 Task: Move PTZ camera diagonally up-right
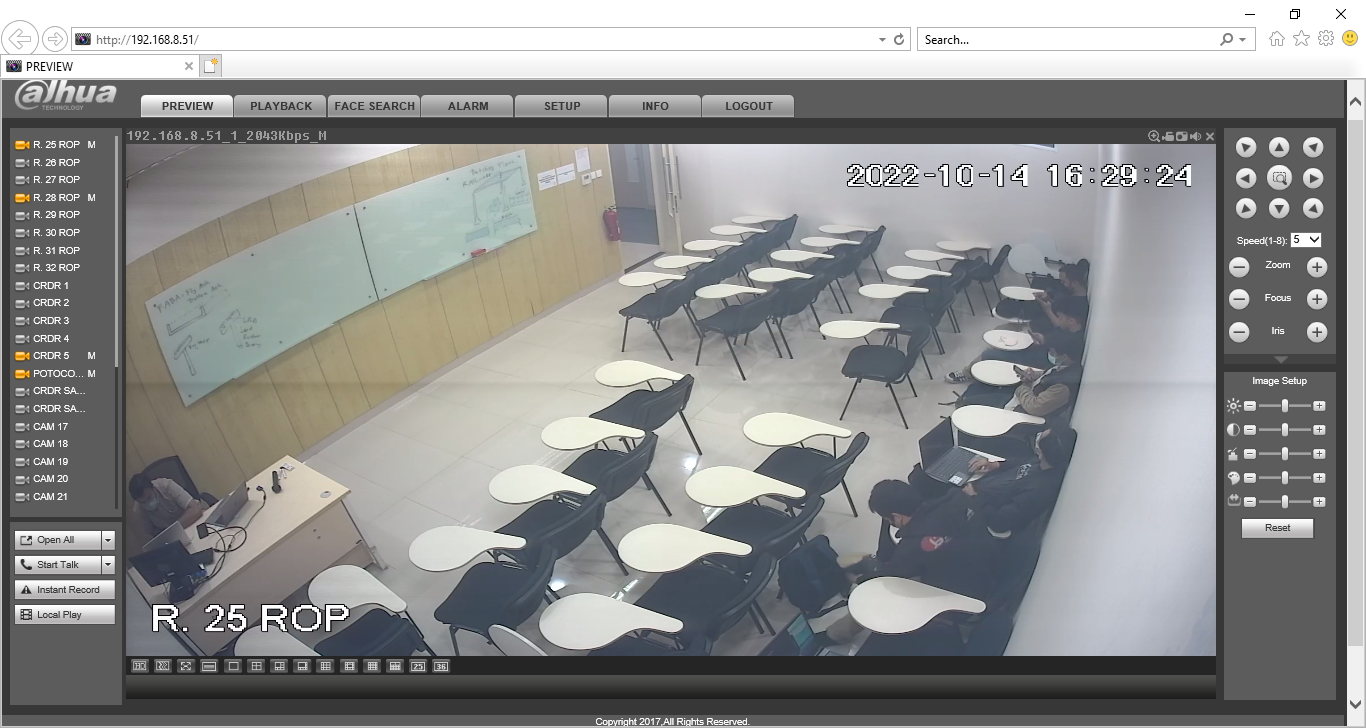(x=1313, y=147)
